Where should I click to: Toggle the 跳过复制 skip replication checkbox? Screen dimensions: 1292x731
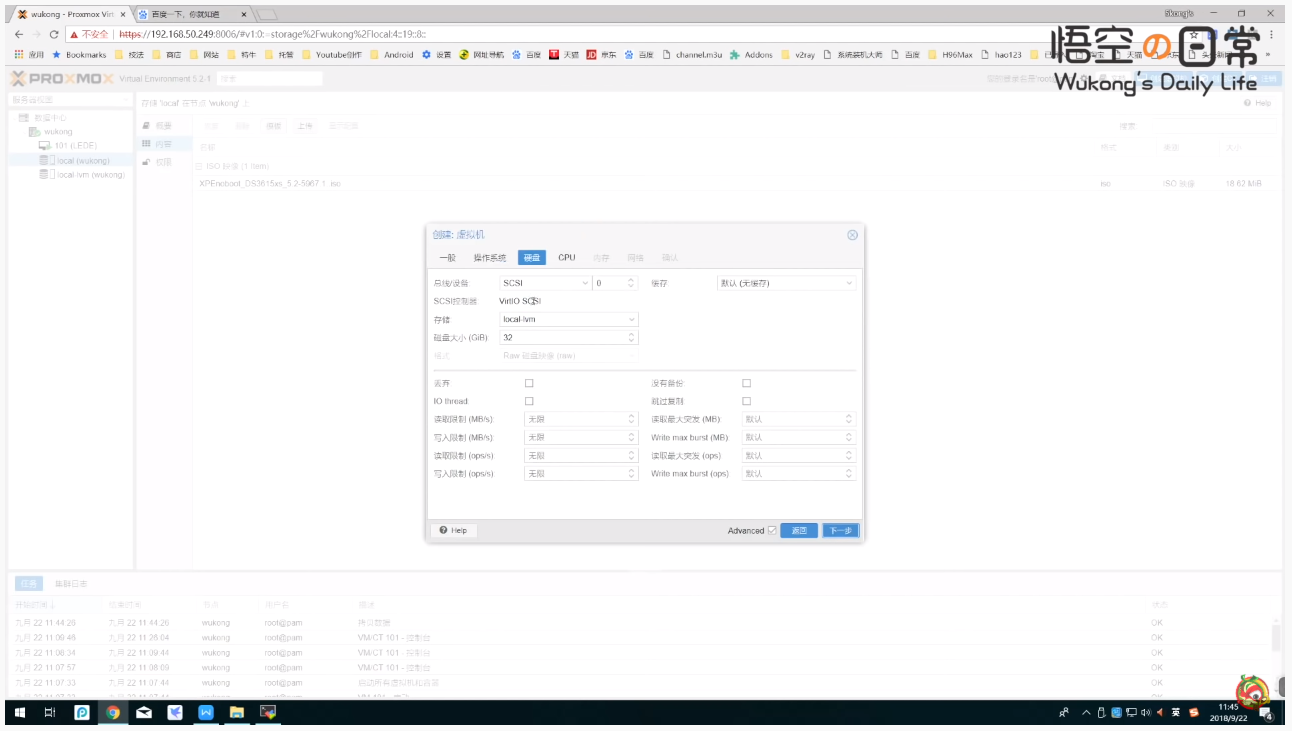tap(746, 401)
